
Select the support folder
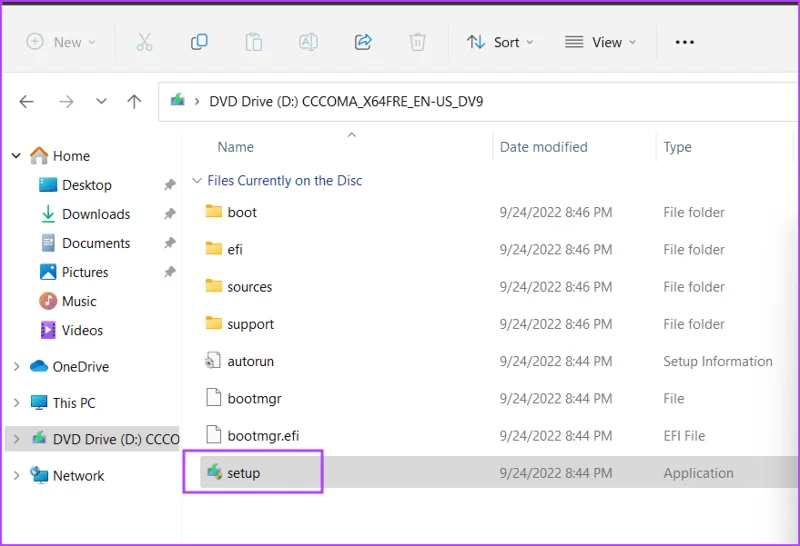251,324
